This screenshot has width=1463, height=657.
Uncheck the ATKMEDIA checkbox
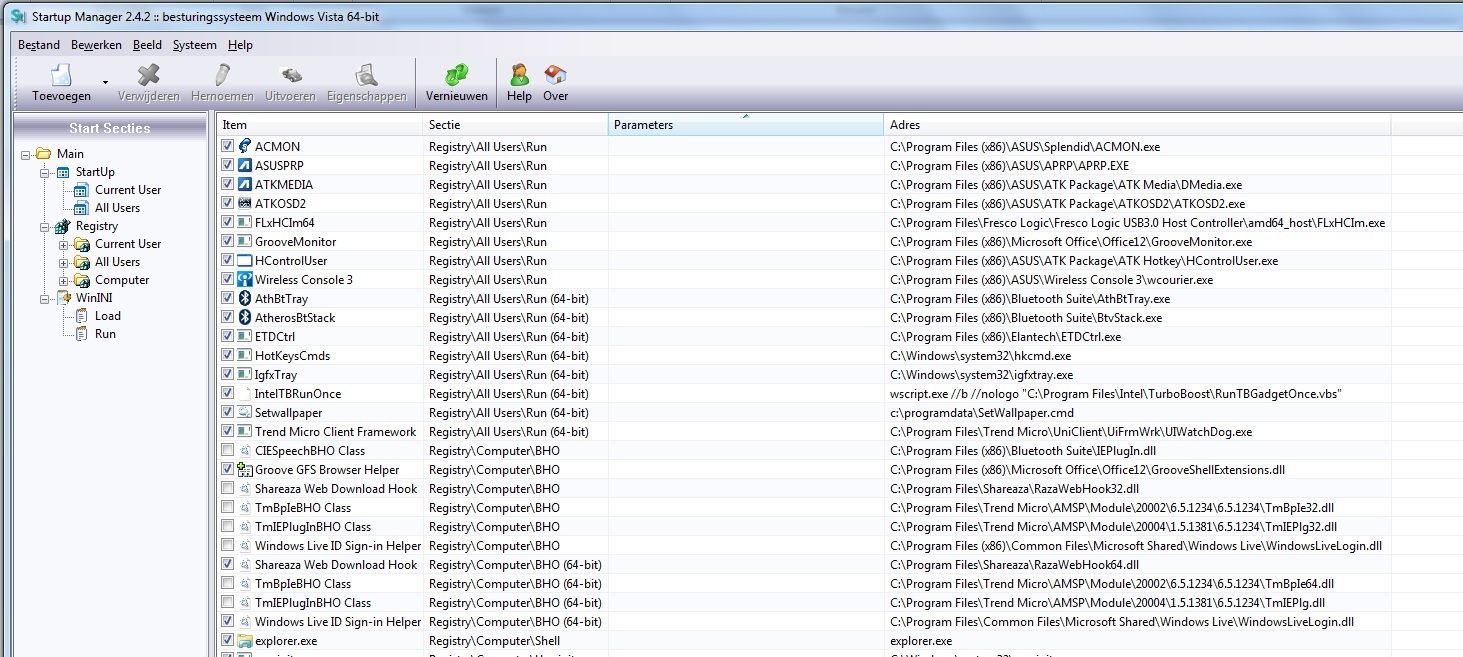pyautogui.click(x=228, y=184)
